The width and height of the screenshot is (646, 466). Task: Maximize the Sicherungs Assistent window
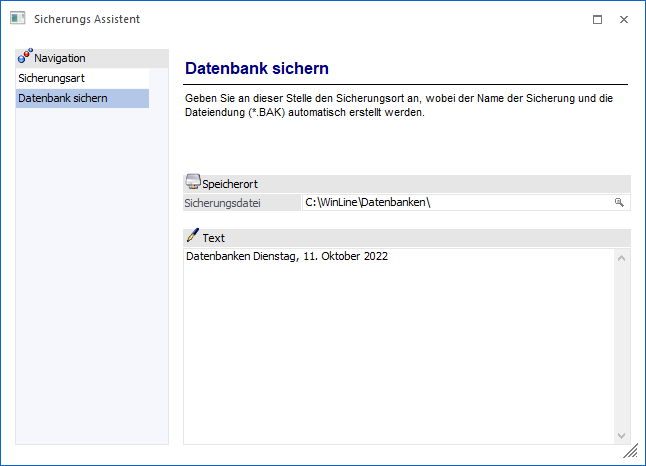coord(597,19)
